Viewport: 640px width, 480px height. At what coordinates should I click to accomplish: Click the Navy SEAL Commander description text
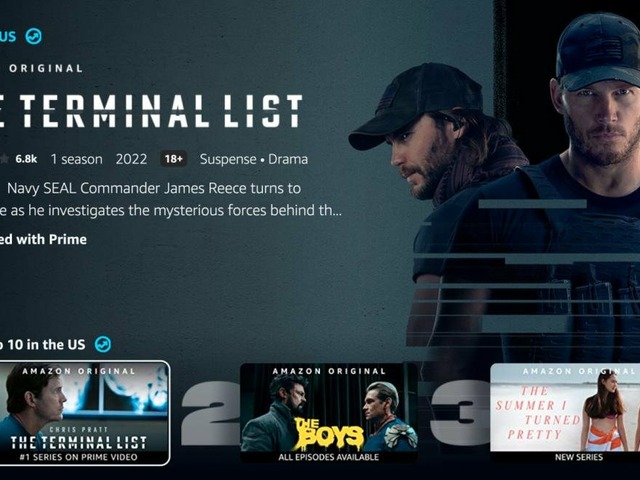[171, 199]
